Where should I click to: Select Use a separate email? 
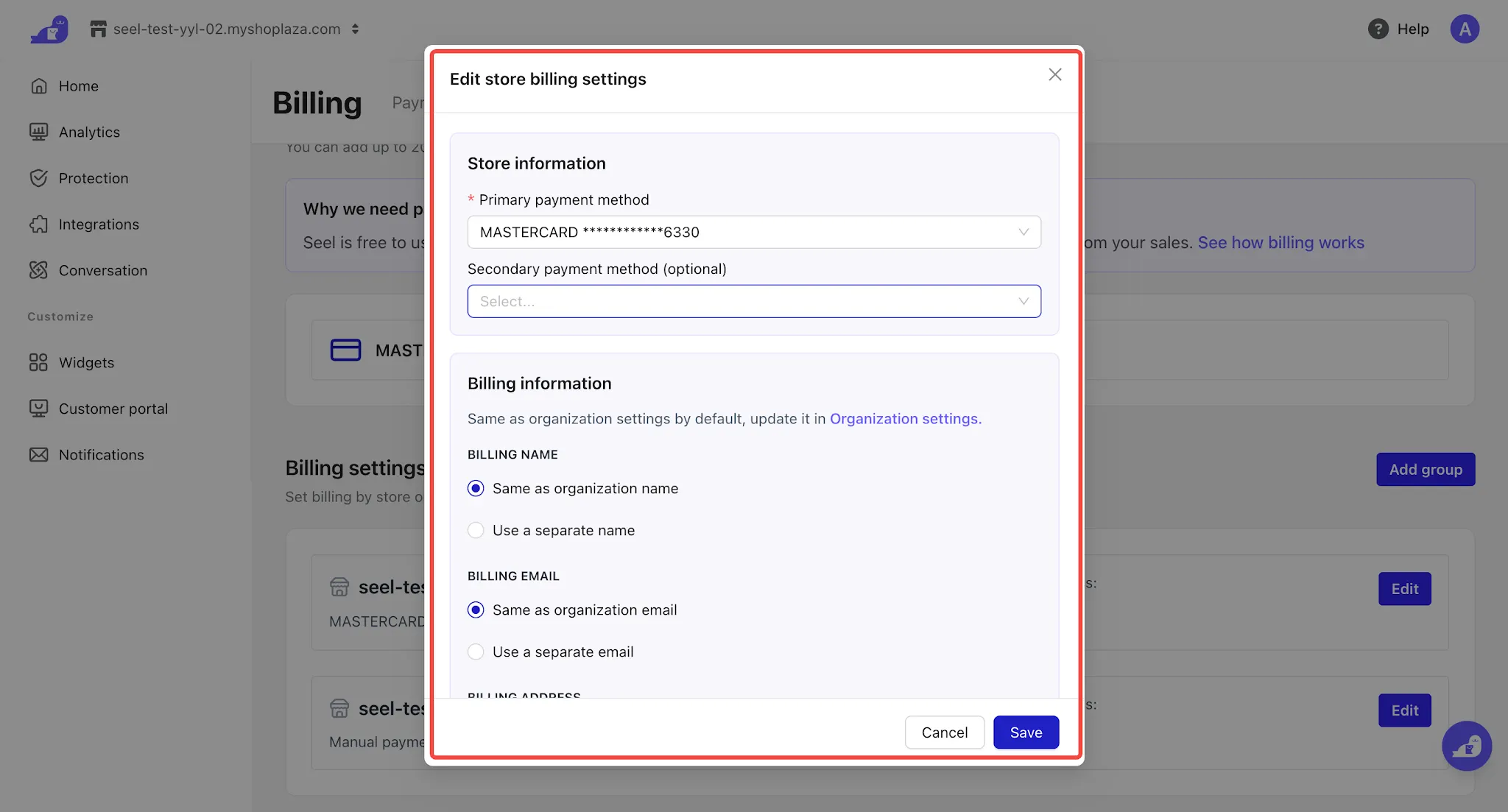point(551,652)
